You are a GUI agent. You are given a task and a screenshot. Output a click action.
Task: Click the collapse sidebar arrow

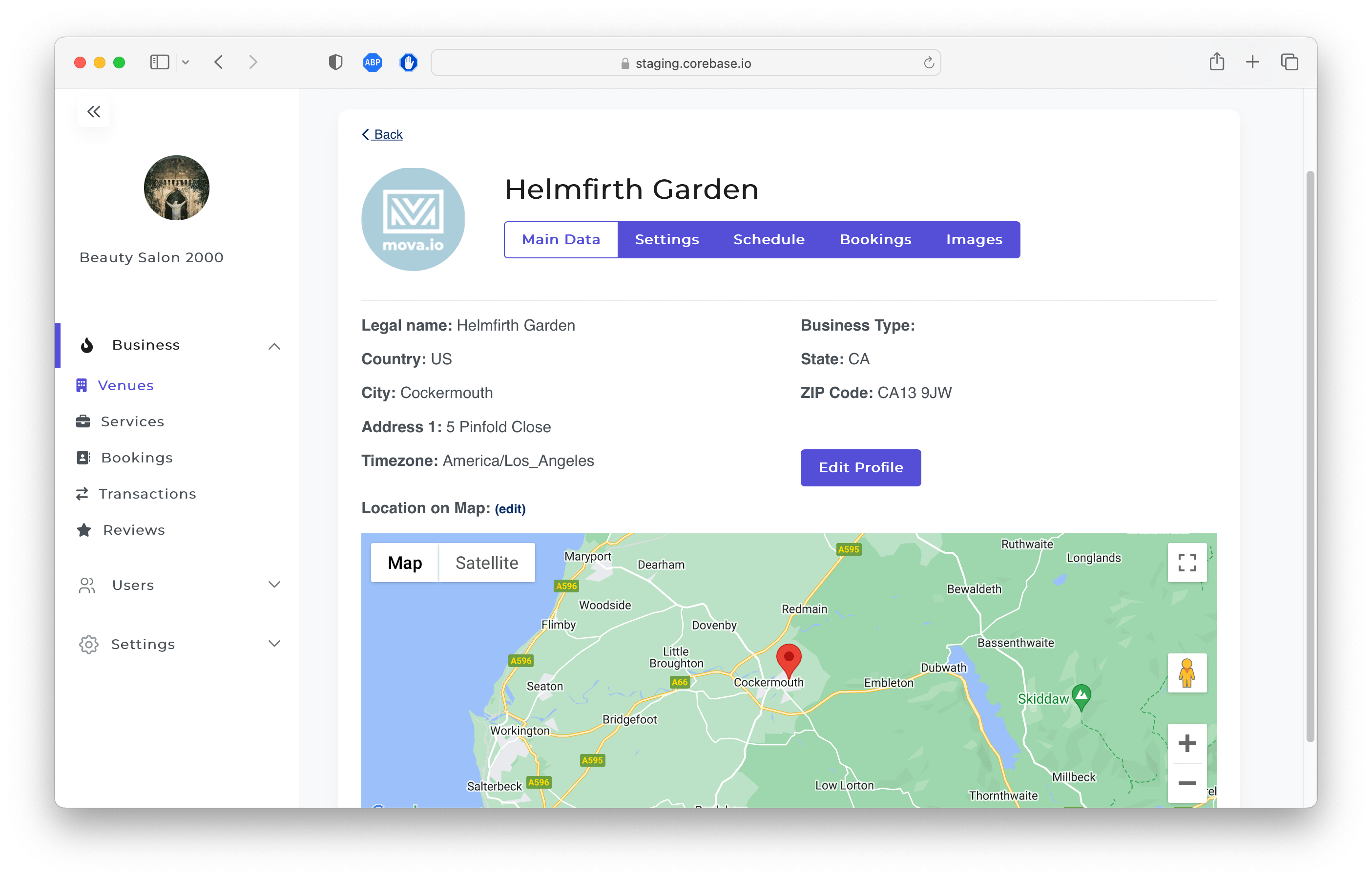click(x=93, y=112)
